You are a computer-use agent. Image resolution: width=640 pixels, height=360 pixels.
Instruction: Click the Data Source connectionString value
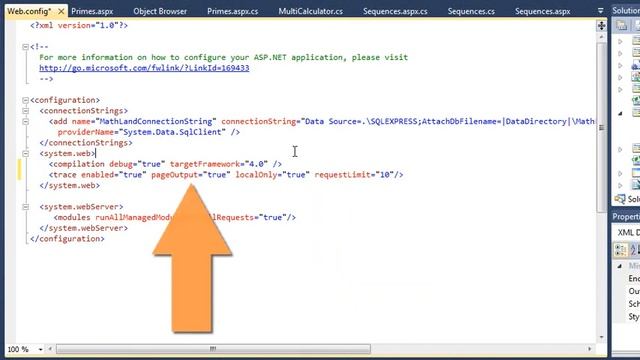(448, 121)
